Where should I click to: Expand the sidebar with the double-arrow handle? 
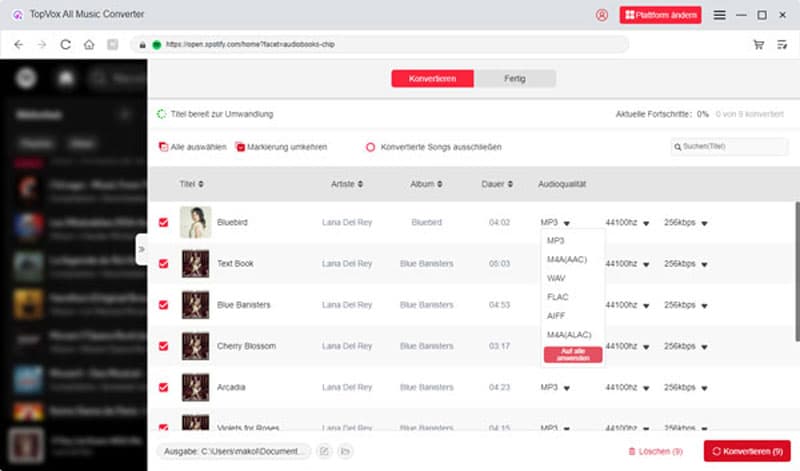coord(141,248)
